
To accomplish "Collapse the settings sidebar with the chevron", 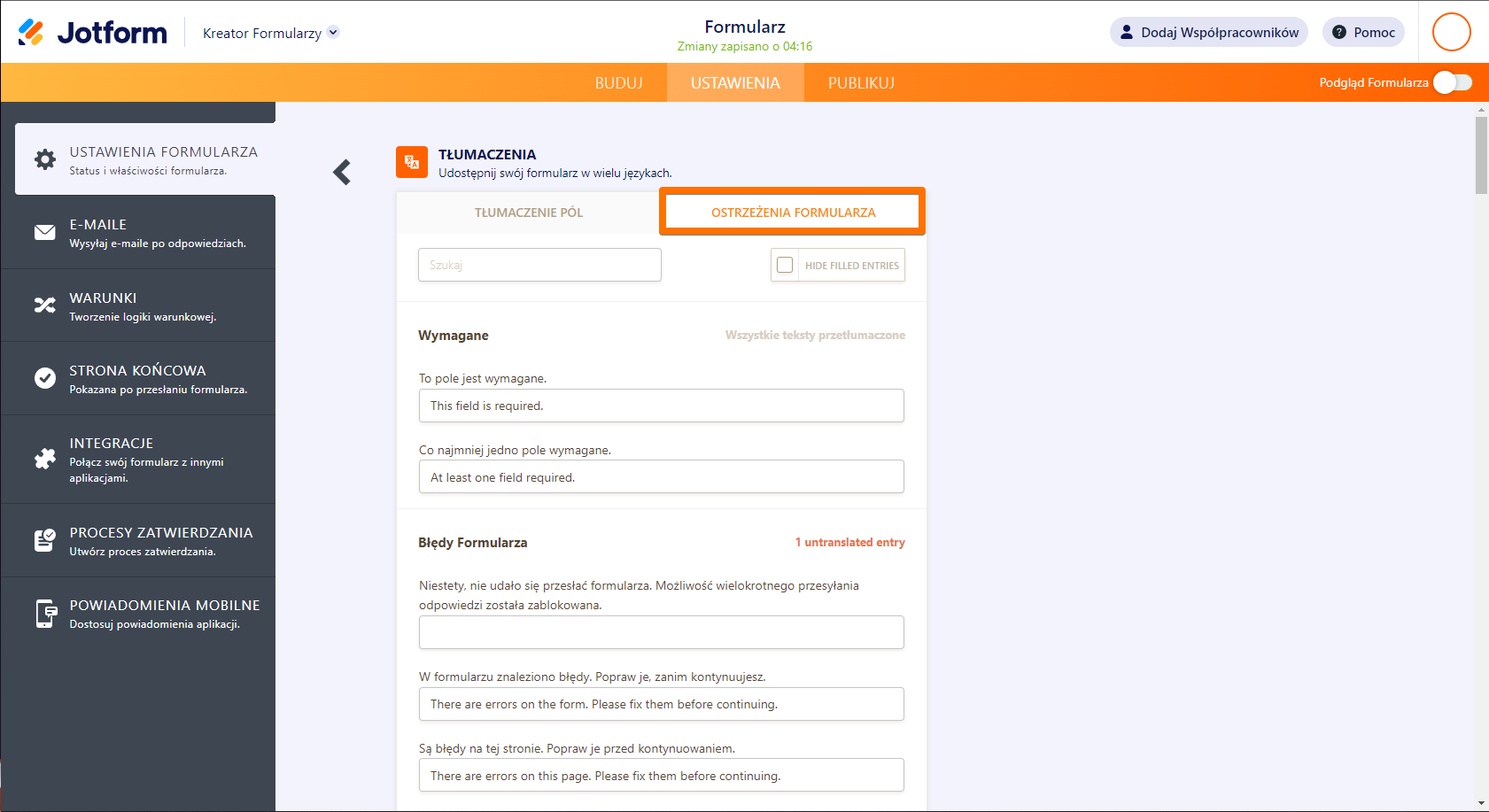I will point(342,172).
